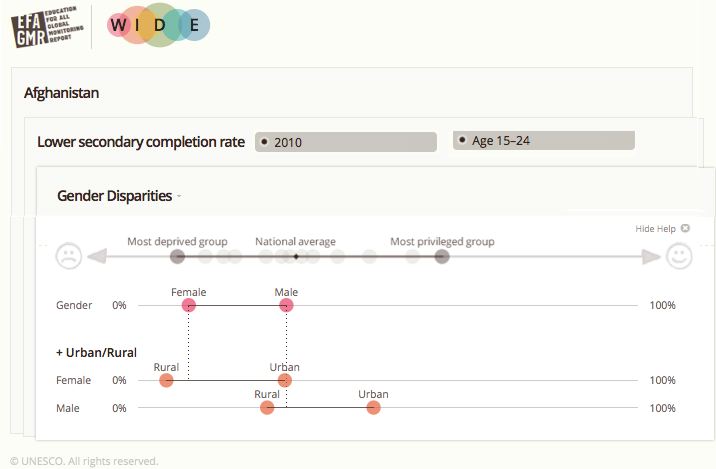Viewport: 716px width, 469px height.
Task: Click the EFA GMR logo
Action: (x=47, y=26)
